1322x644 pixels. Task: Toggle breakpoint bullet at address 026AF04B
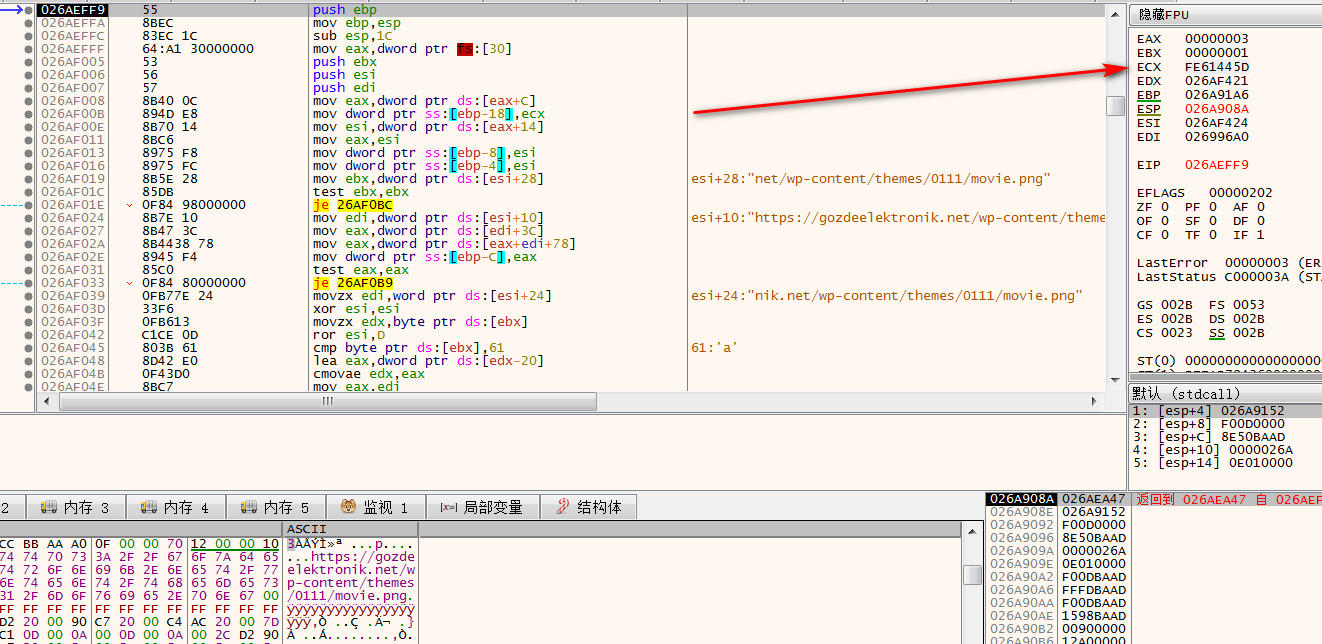click(x=28, y=374)
